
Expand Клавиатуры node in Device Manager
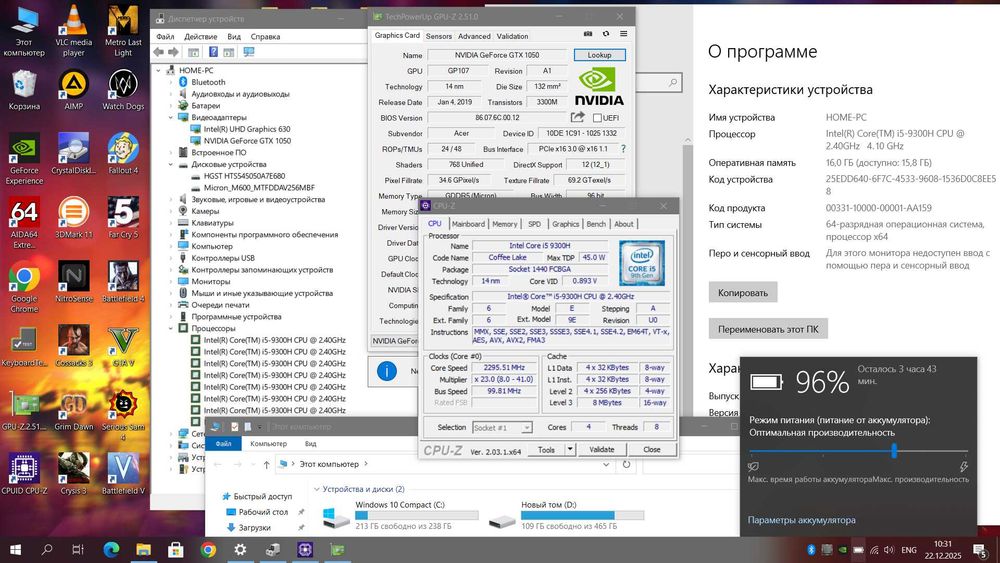171,223
